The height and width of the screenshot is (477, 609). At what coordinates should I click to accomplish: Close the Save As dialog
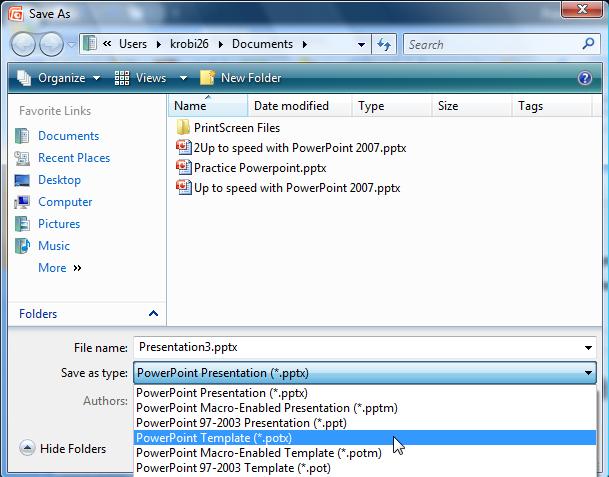(581, 9)
